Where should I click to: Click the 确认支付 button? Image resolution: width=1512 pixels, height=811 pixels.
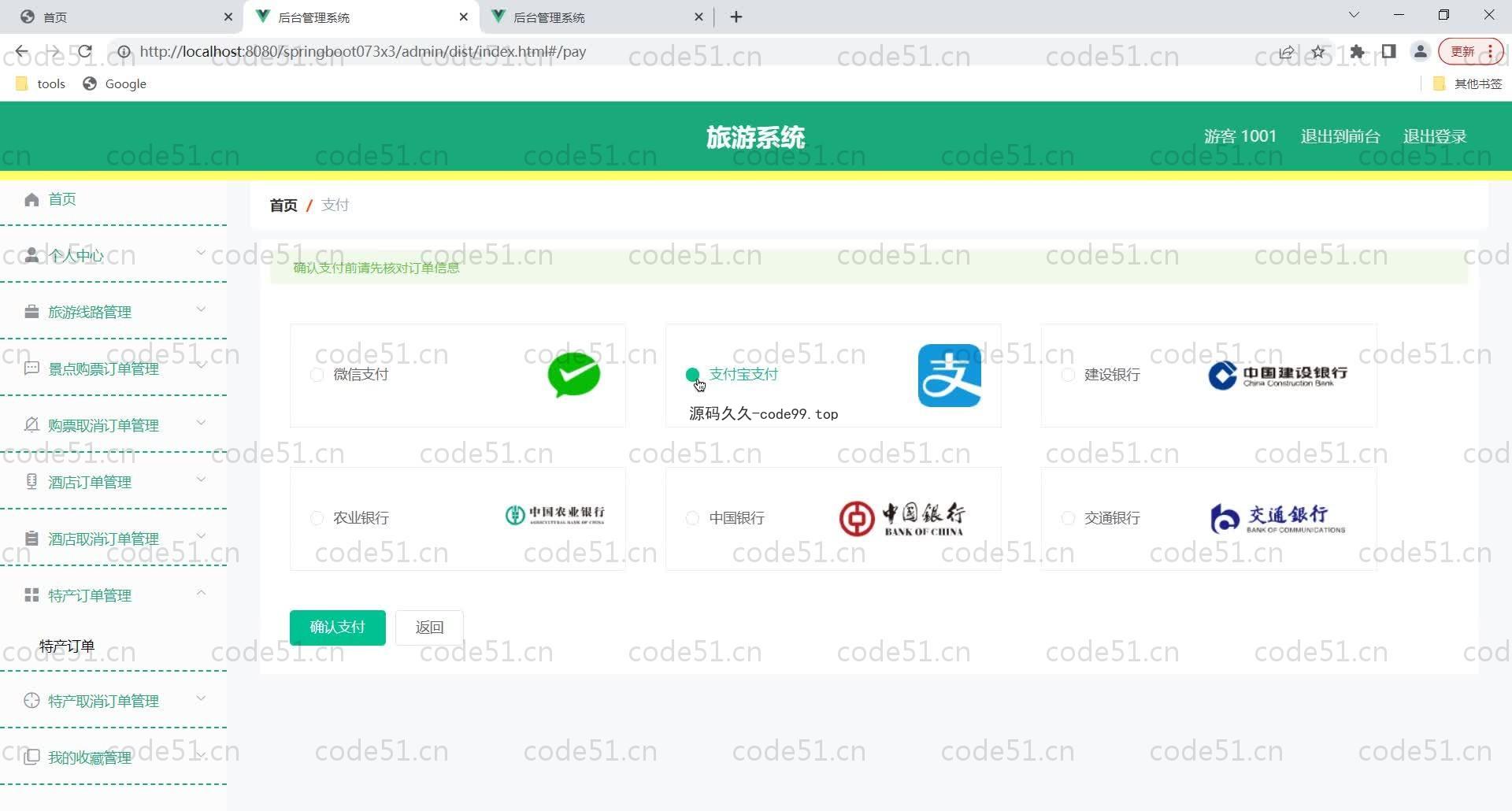338,628
